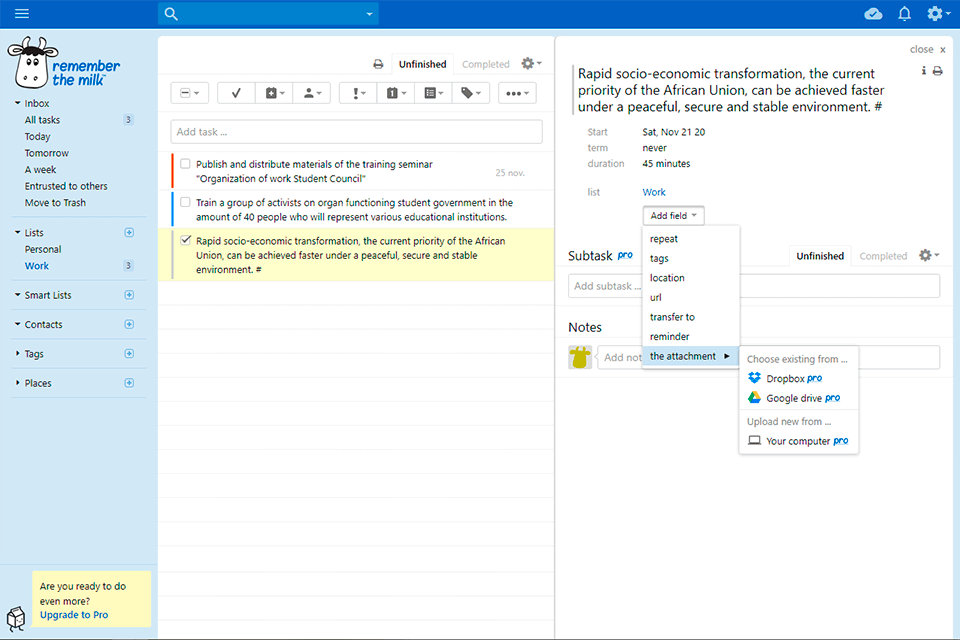The width and height of the screenshot is (960, 640).
Task: Click the complete task checkmark toolbar button
Action: click(236, 93)
